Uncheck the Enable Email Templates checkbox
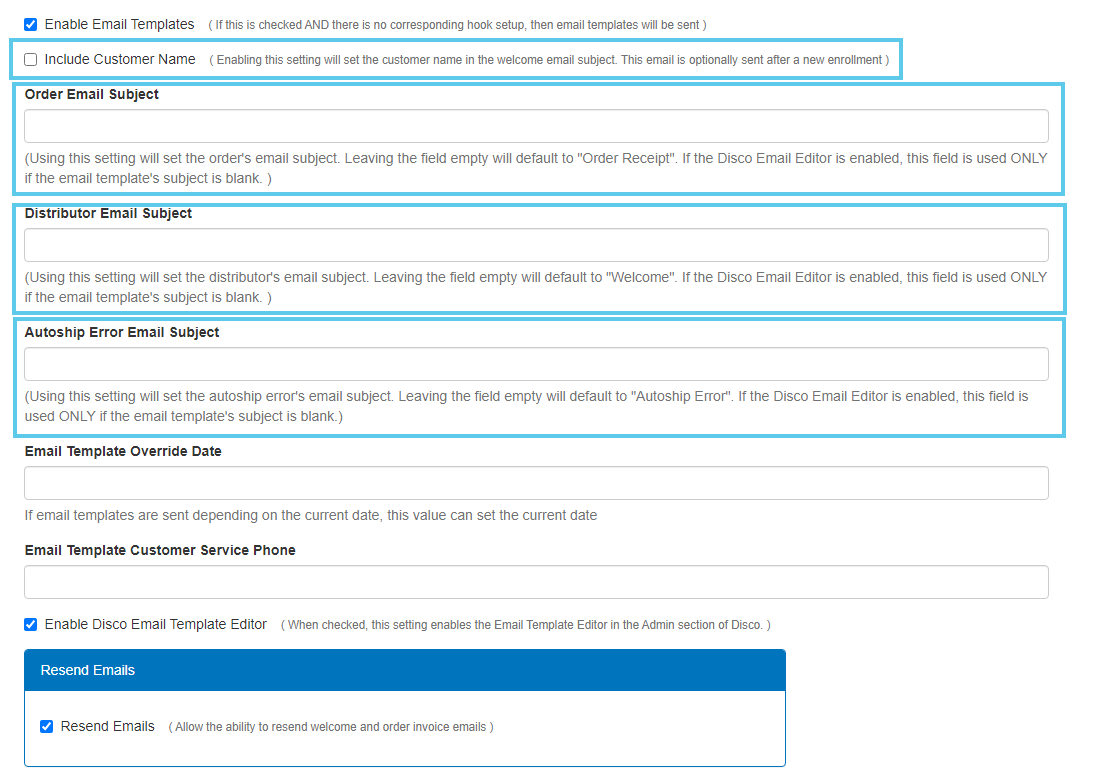Screen dimensions: 1104x778 pos(31,24)
